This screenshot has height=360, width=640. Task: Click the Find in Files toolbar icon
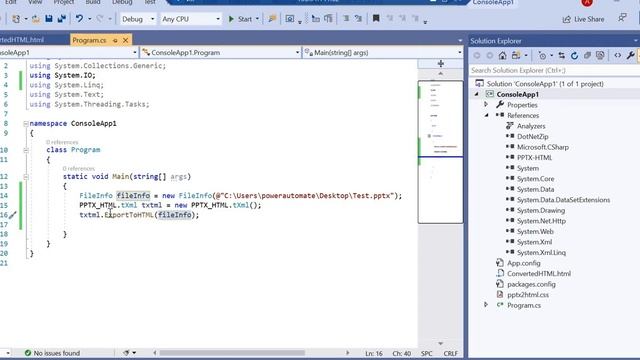[x=272, y=19]
